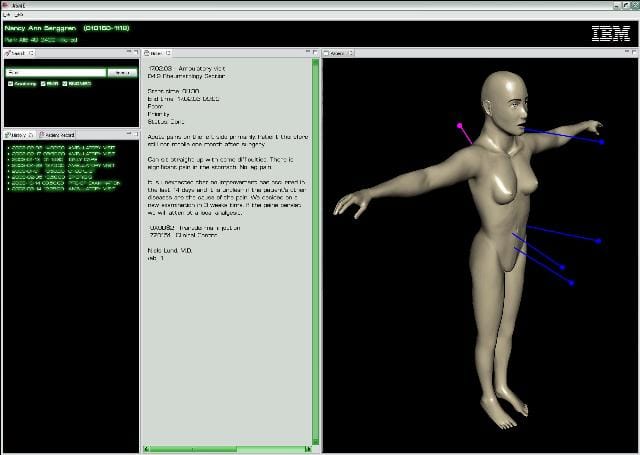Open the first menu in the menu bar
The width and height of the screenshot is (640, 455).
tap(7, 15)
